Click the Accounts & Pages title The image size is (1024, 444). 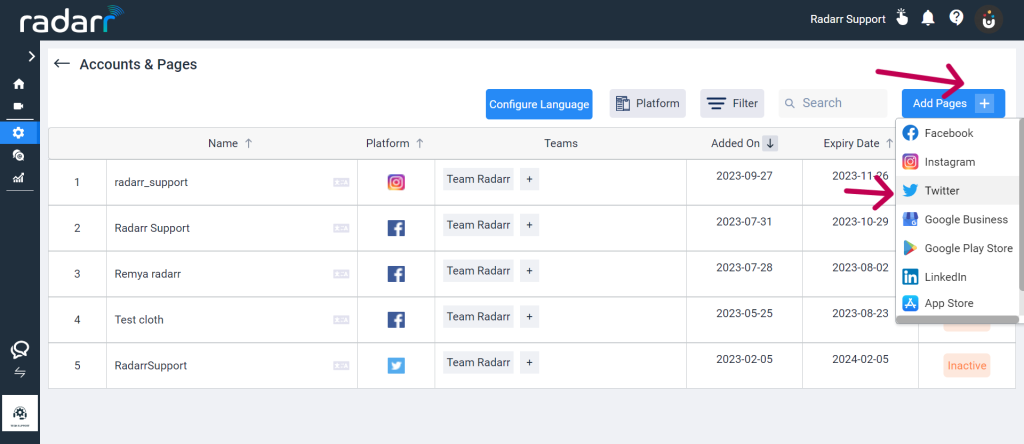click(138, 64)
